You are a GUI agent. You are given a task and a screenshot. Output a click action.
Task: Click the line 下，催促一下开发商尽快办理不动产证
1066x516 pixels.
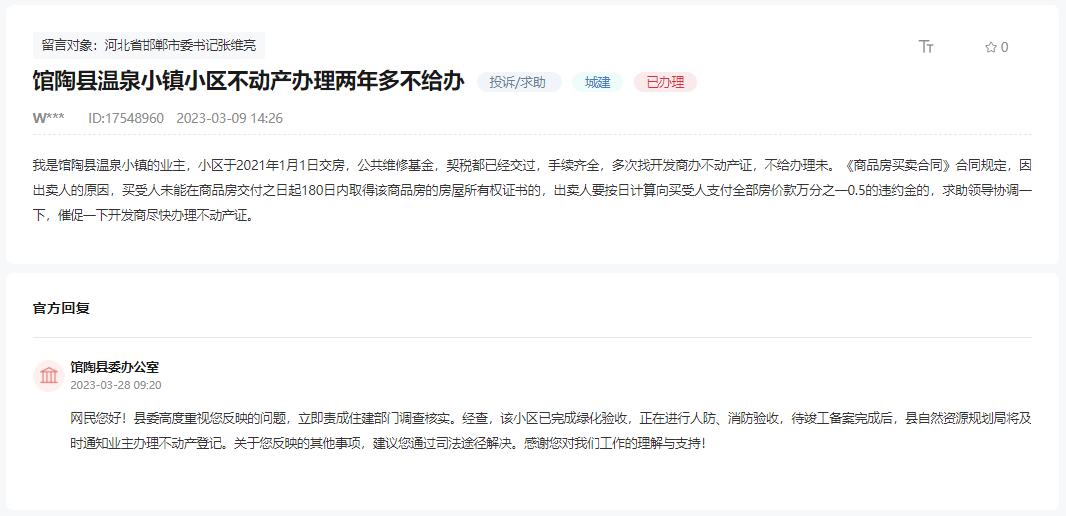tap(143, 217)
